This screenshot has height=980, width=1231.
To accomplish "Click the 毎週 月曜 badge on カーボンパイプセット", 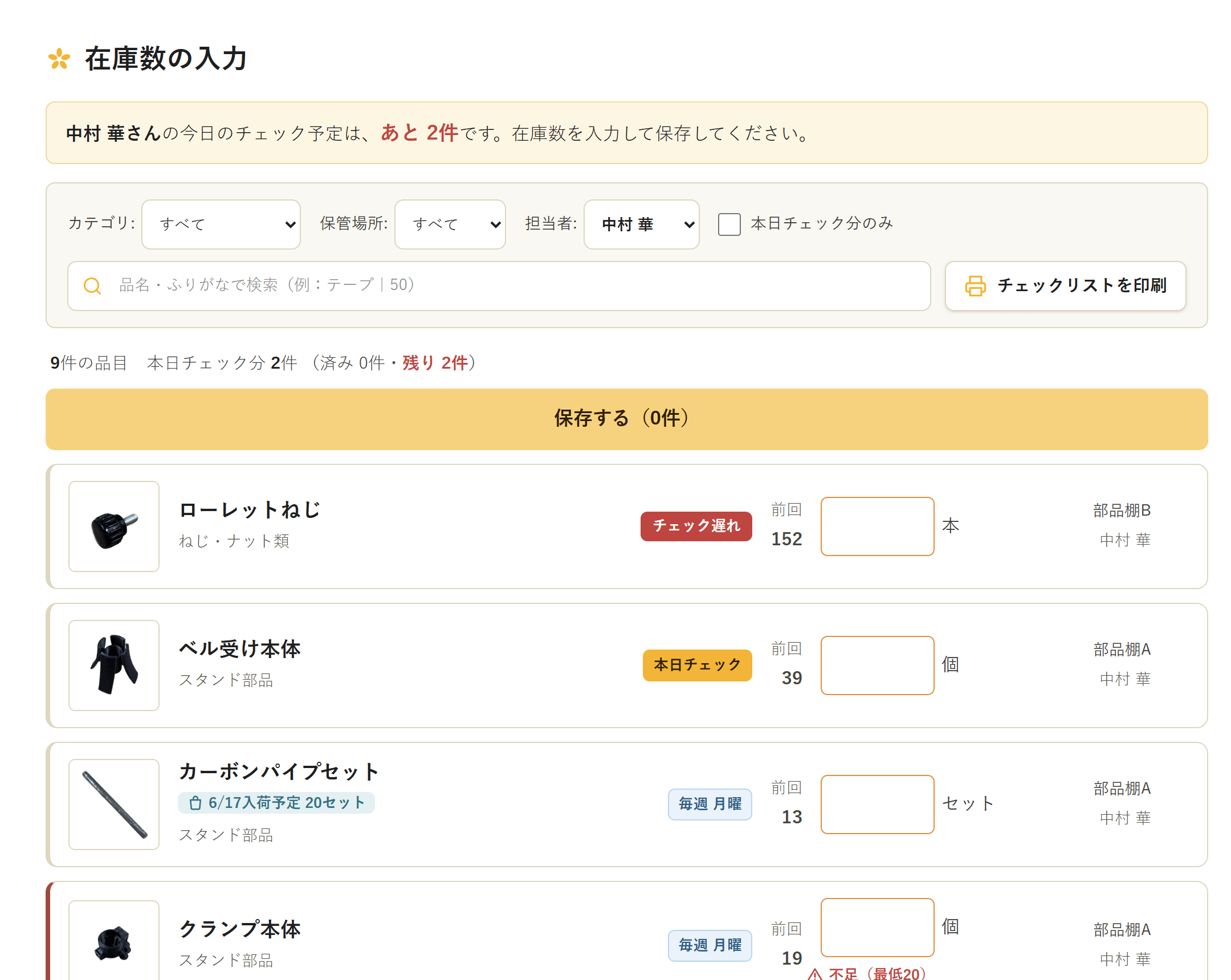I will (710, 804).
